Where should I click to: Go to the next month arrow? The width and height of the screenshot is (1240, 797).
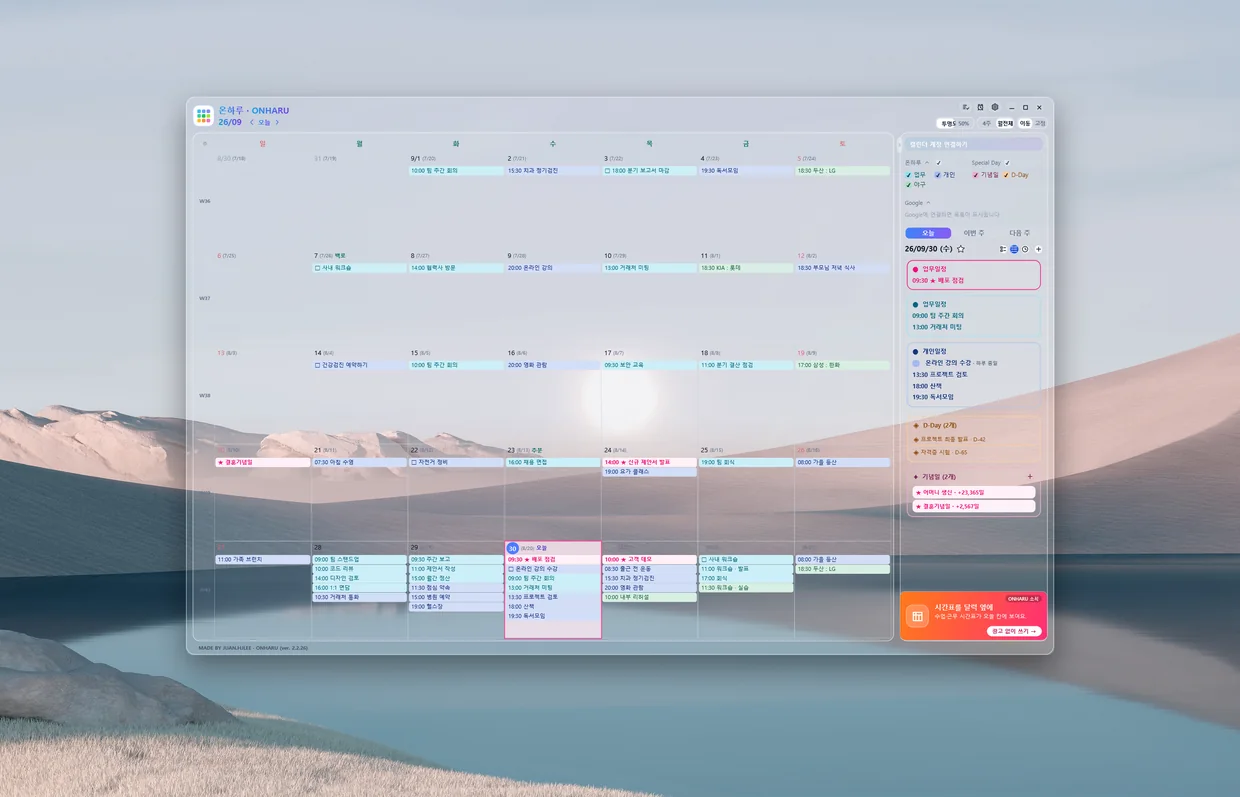click(x=277, y=123)
